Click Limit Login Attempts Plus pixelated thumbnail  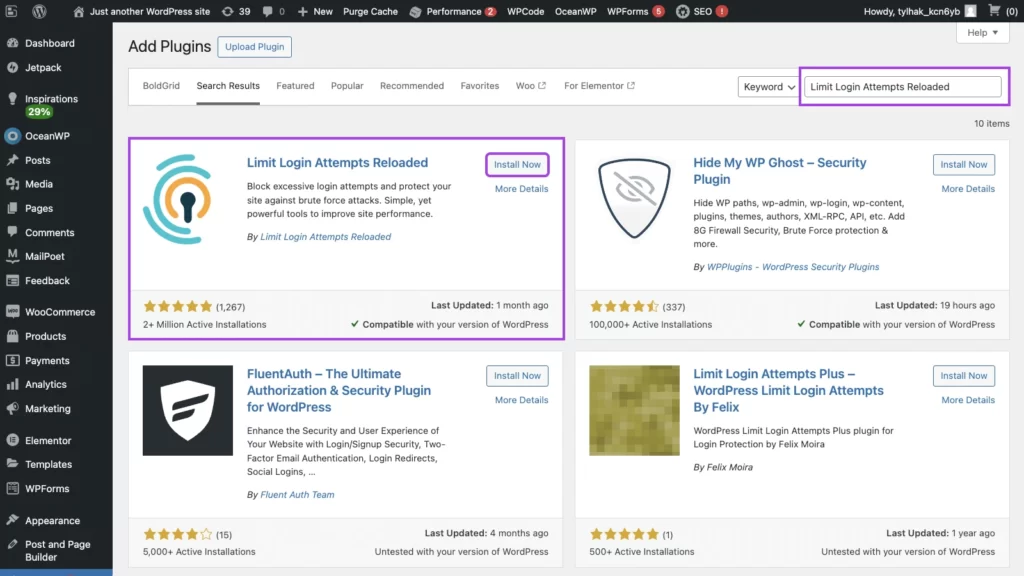tap(634, 410)
